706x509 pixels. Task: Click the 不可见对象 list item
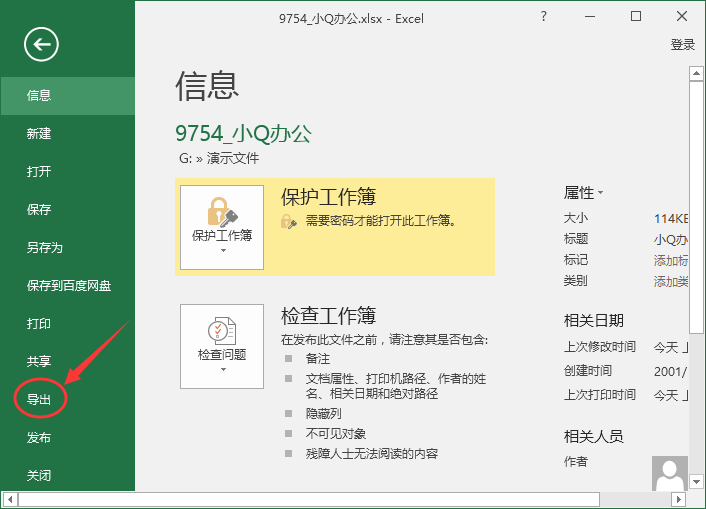[x=335, y=433]
